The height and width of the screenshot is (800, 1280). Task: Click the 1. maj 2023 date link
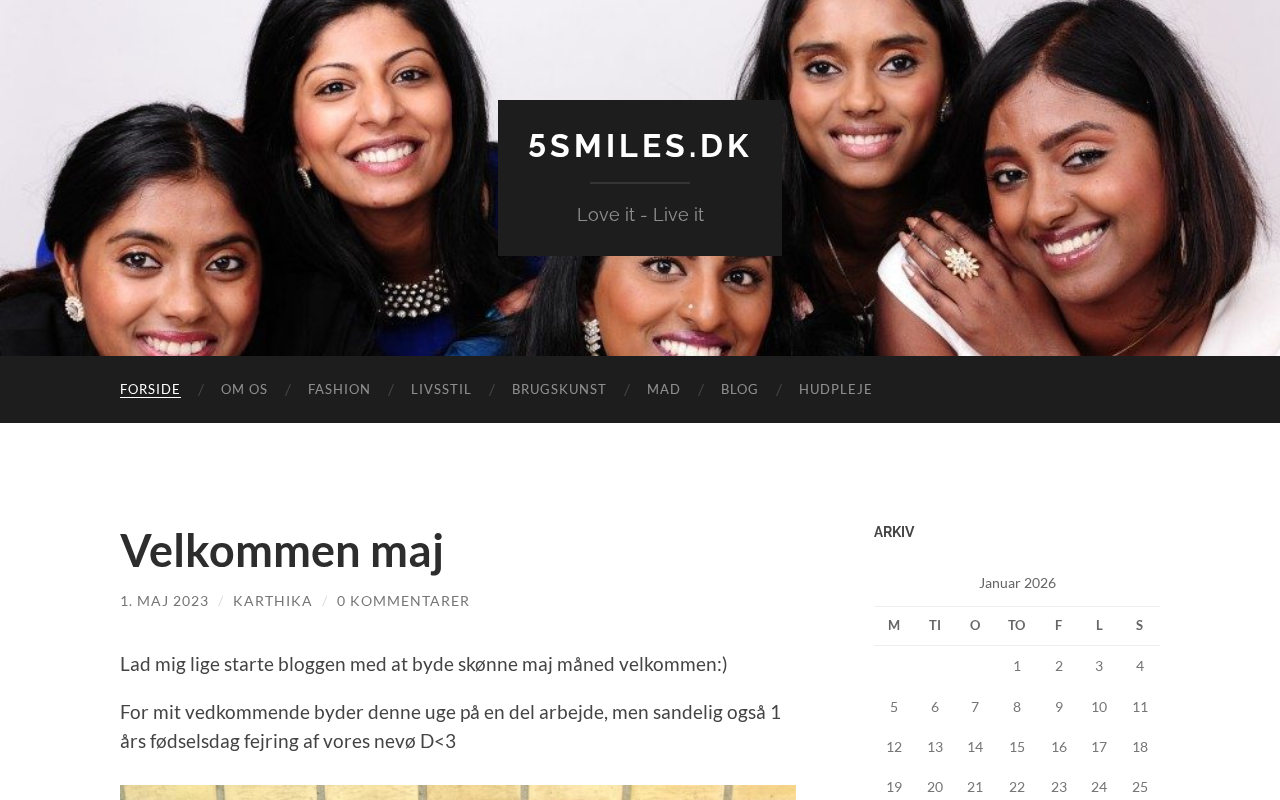point(164,601)
